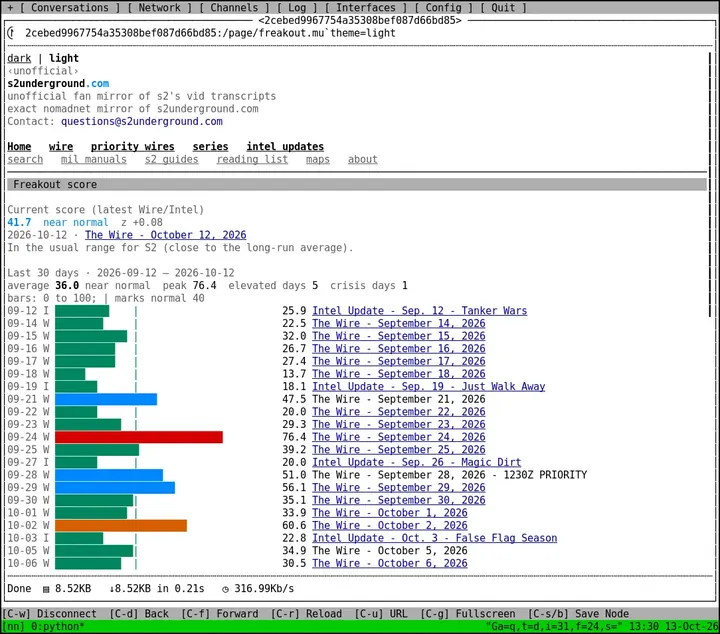
Task: Click the orange 10-02 elevated bar
Action: [x=121, y=525]
